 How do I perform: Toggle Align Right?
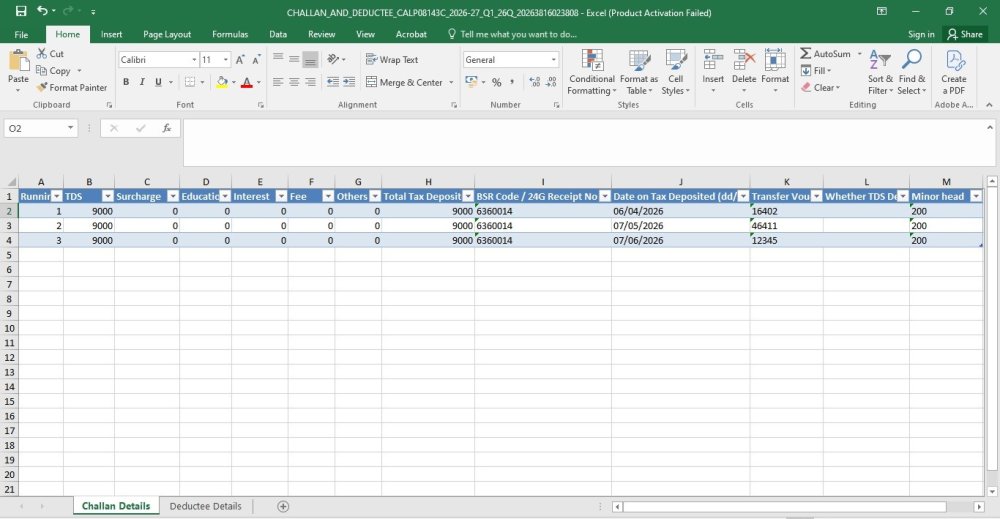(310, 82)
